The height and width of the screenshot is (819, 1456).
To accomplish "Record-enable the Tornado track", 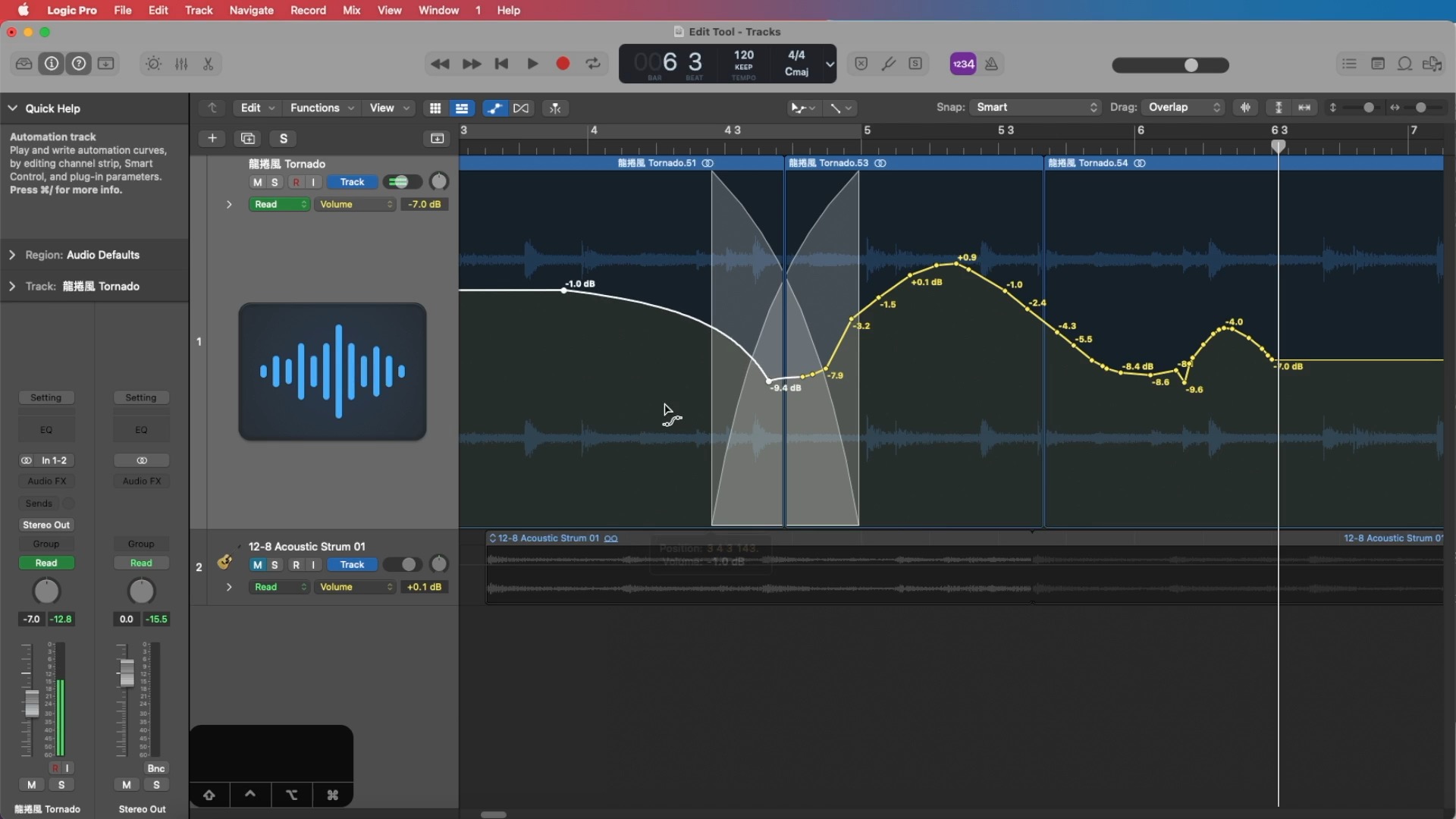I will 296,182.
